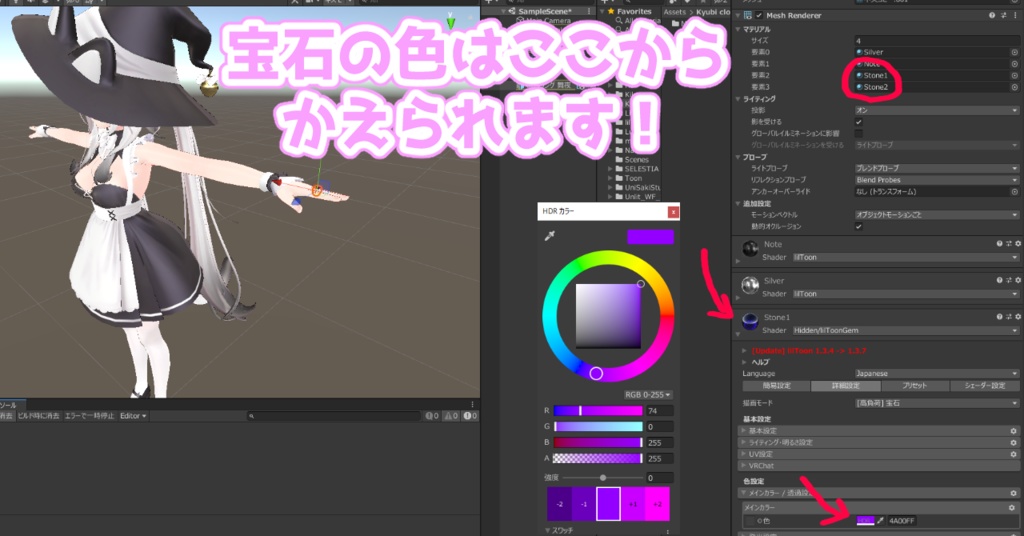Image resolution: width=1024 pixels, height=536 pixels.
Task: Open Note material gear menu
Action: pos(1017,244)
